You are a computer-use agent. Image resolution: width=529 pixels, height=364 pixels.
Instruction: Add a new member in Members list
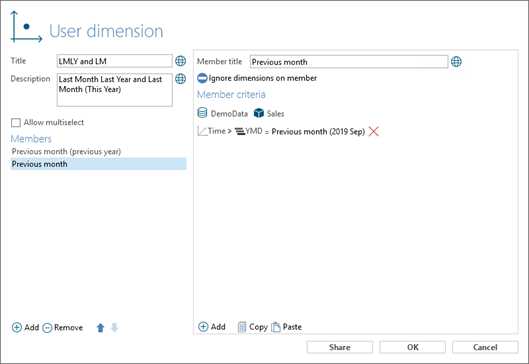click(x=25, y=327)
